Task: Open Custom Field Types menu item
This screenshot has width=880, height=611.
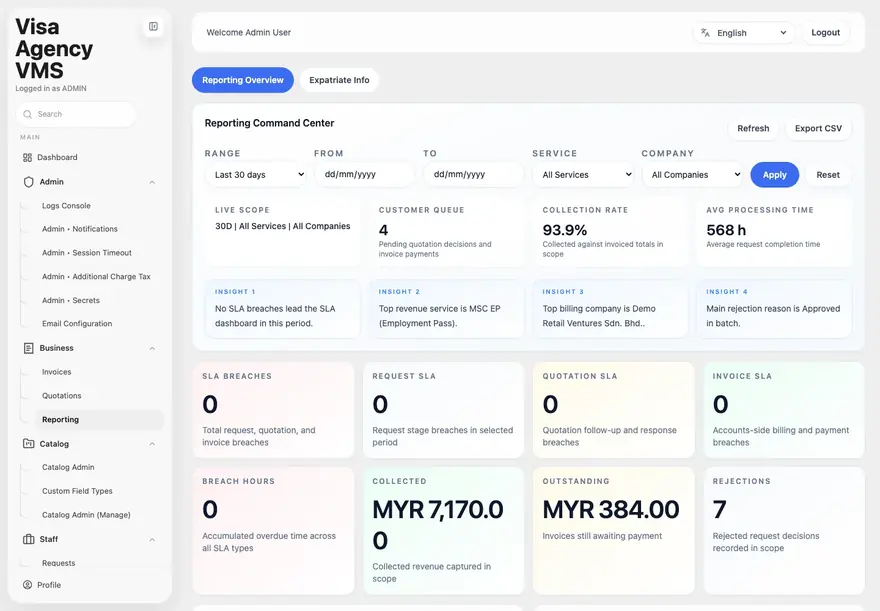Action: coord(77,491)
